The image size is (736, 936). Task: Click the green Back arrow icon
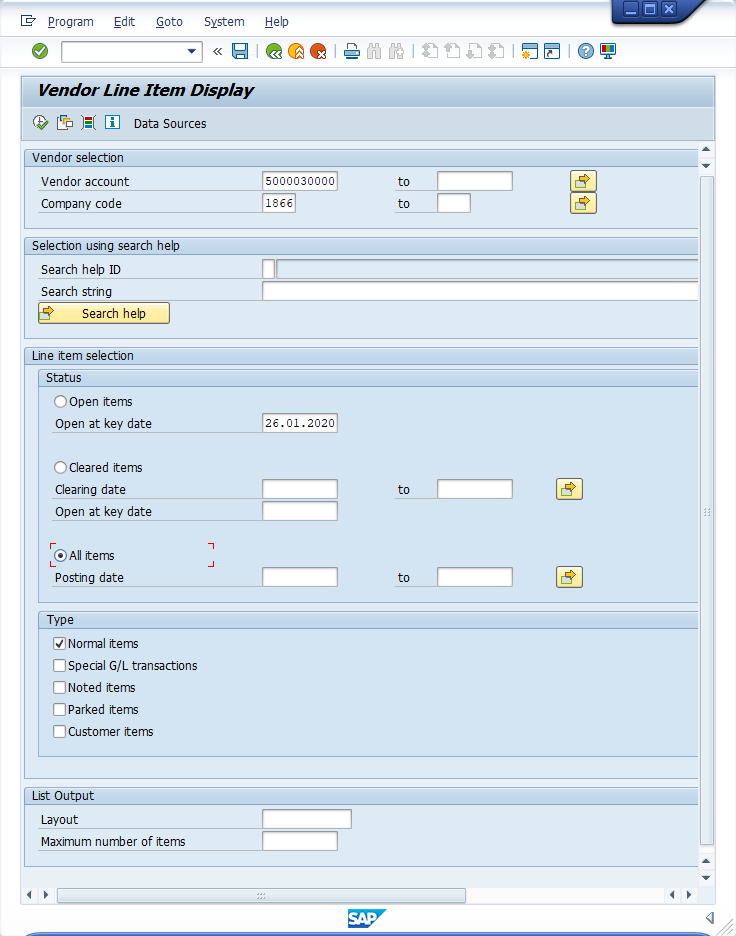point(273,51)
